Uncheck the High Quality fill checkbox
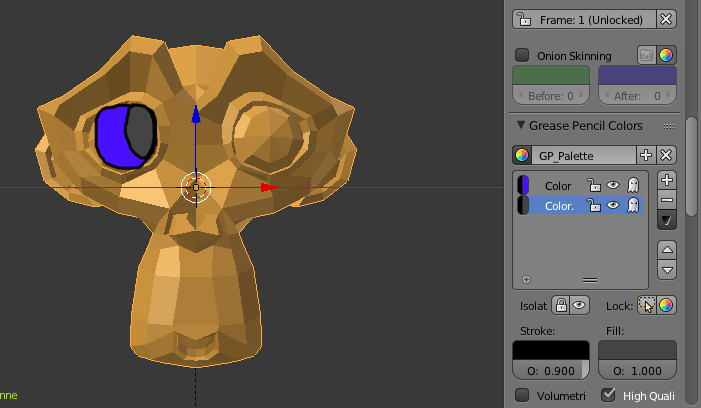 608,395
